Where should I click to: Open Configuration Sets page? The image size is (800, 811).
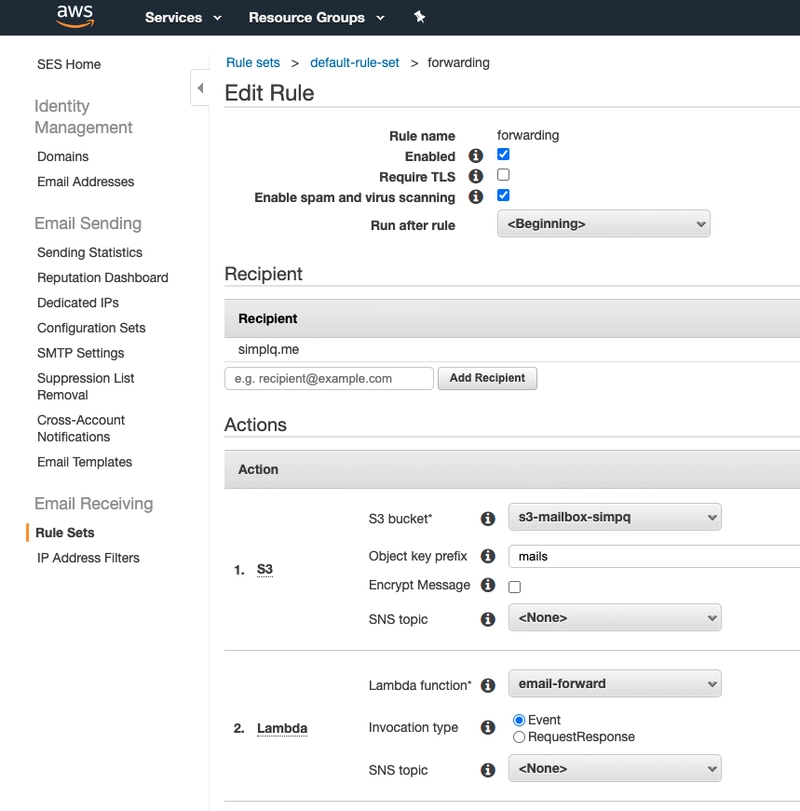click(x=91, y=328)
